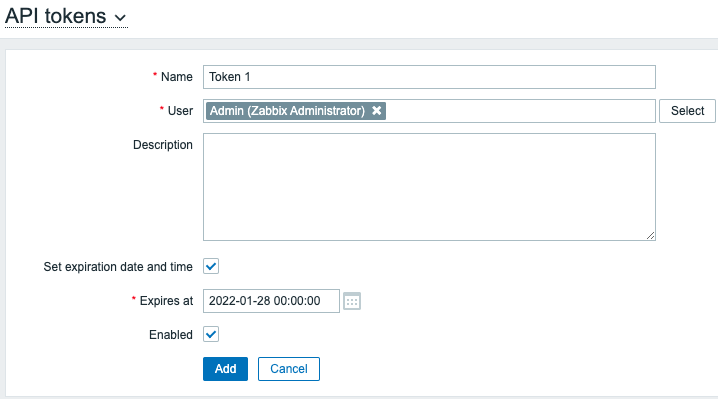Expand the API tokens chevron arrow
718x399 pixels.
pyautogui.click(x=120, y=18)
